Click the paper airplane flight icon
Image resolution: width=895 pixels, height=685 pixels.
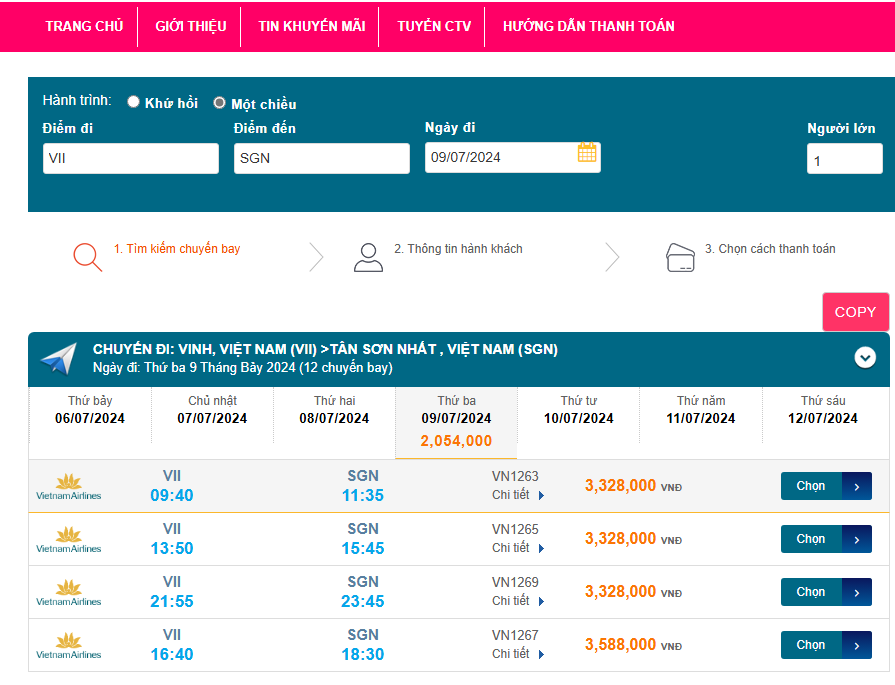coord(59,358)
